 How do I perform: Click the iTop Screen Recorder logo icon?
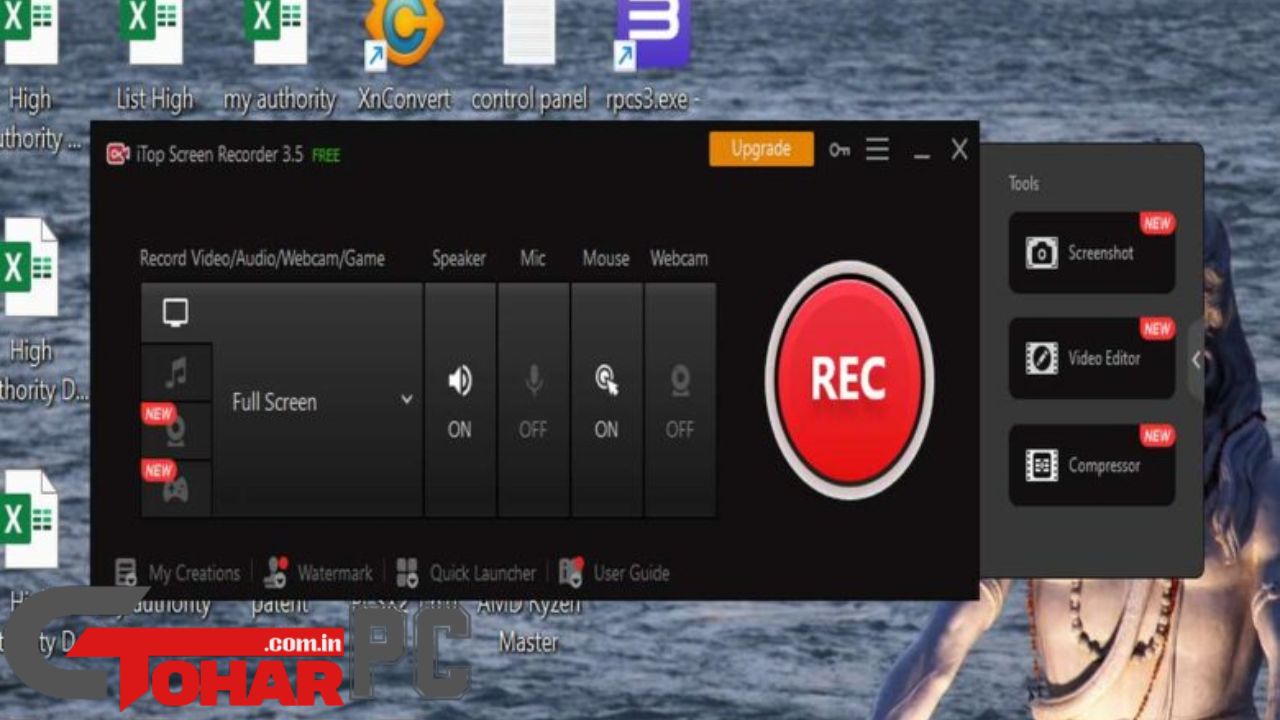tap(118, 154)
